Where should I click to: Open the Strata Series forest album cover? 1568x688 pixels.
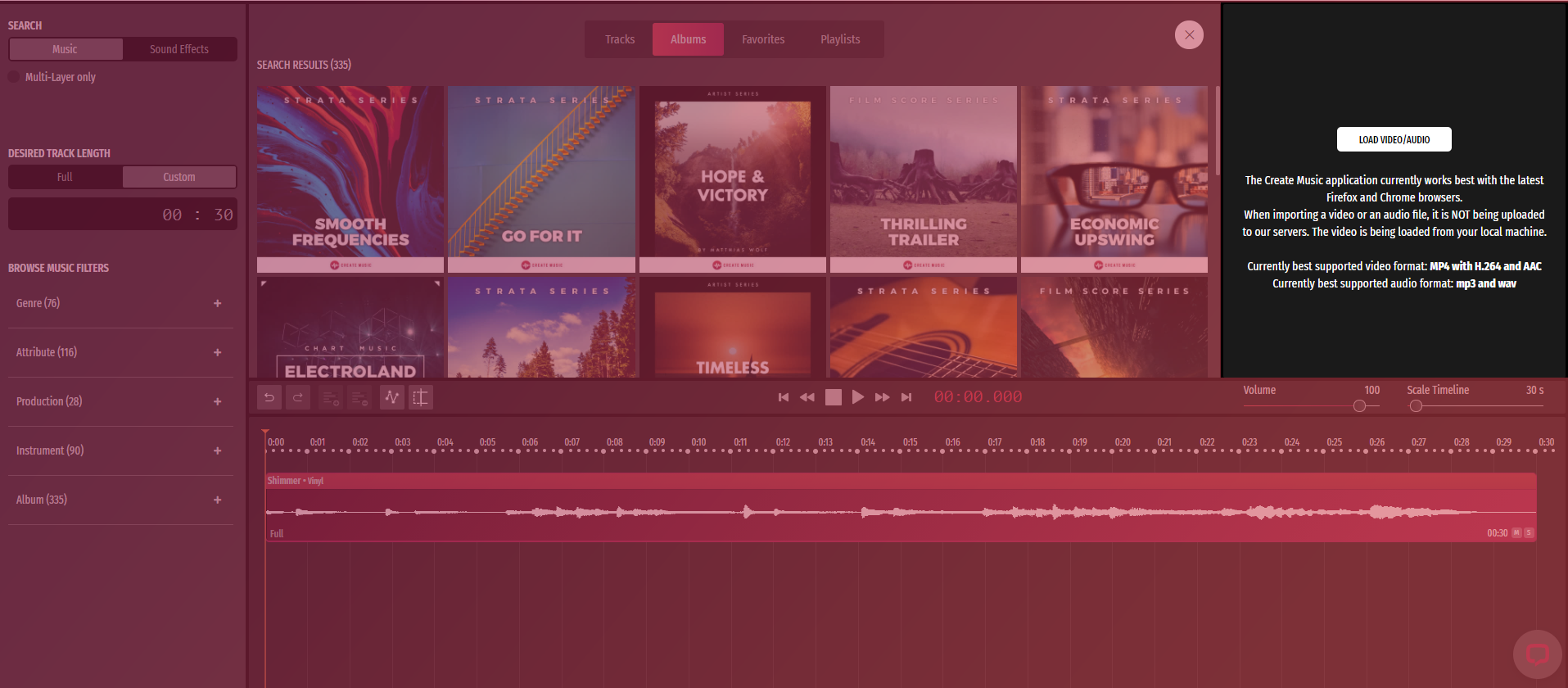point(541,328)
